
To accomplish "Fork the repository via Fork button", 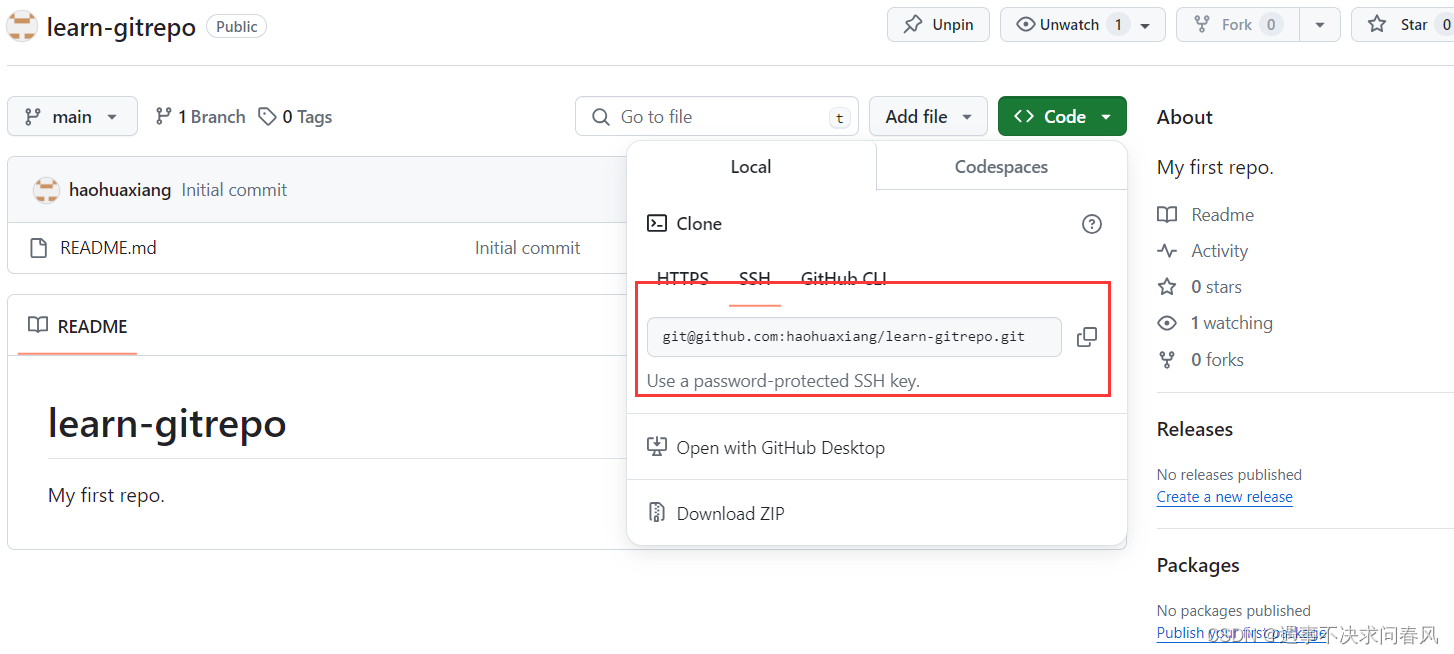I will pos(1237,24).
